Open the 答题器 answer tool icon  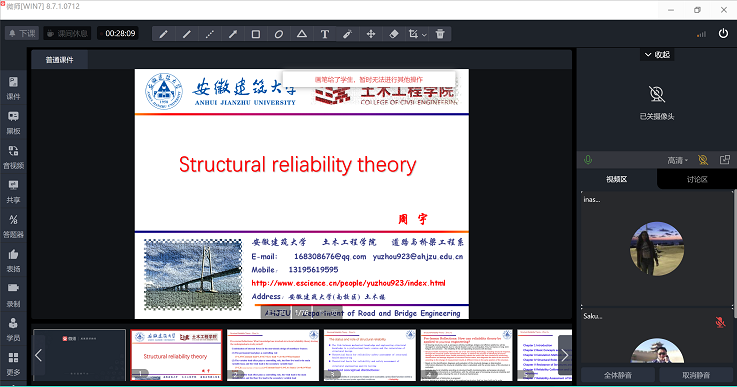pyautogui.click(x=13, y=226)
